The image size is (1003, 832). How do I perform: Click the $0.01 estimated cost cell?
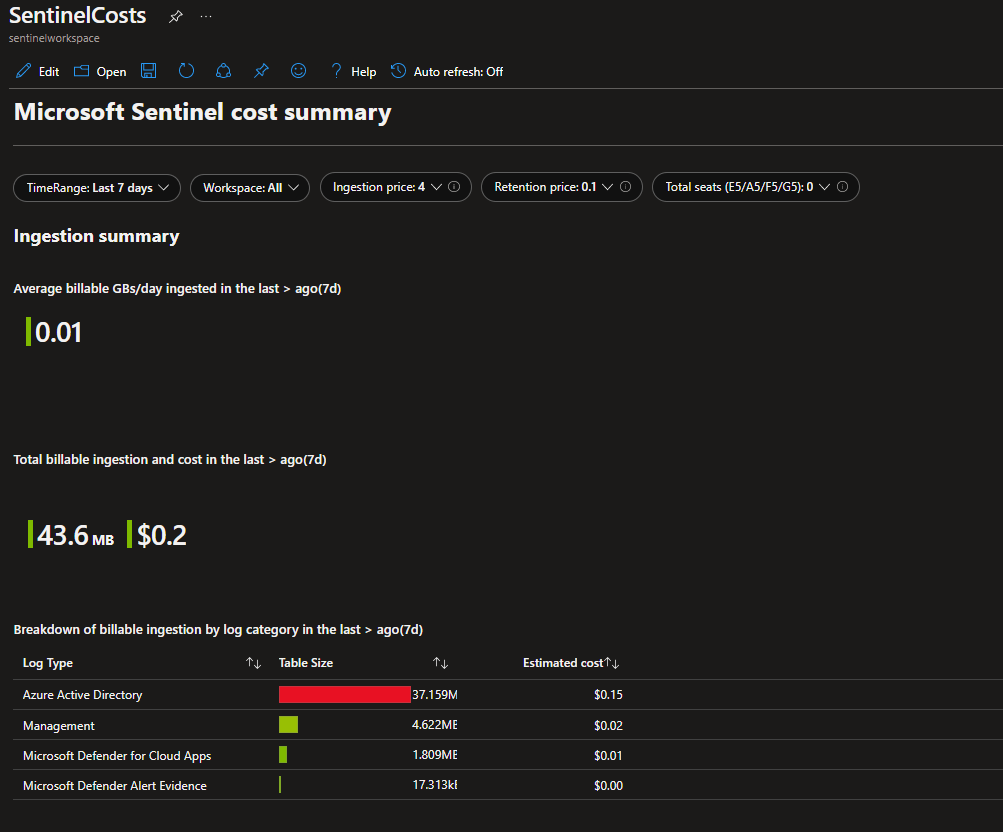pyautogui.click(x=608, y=755)
